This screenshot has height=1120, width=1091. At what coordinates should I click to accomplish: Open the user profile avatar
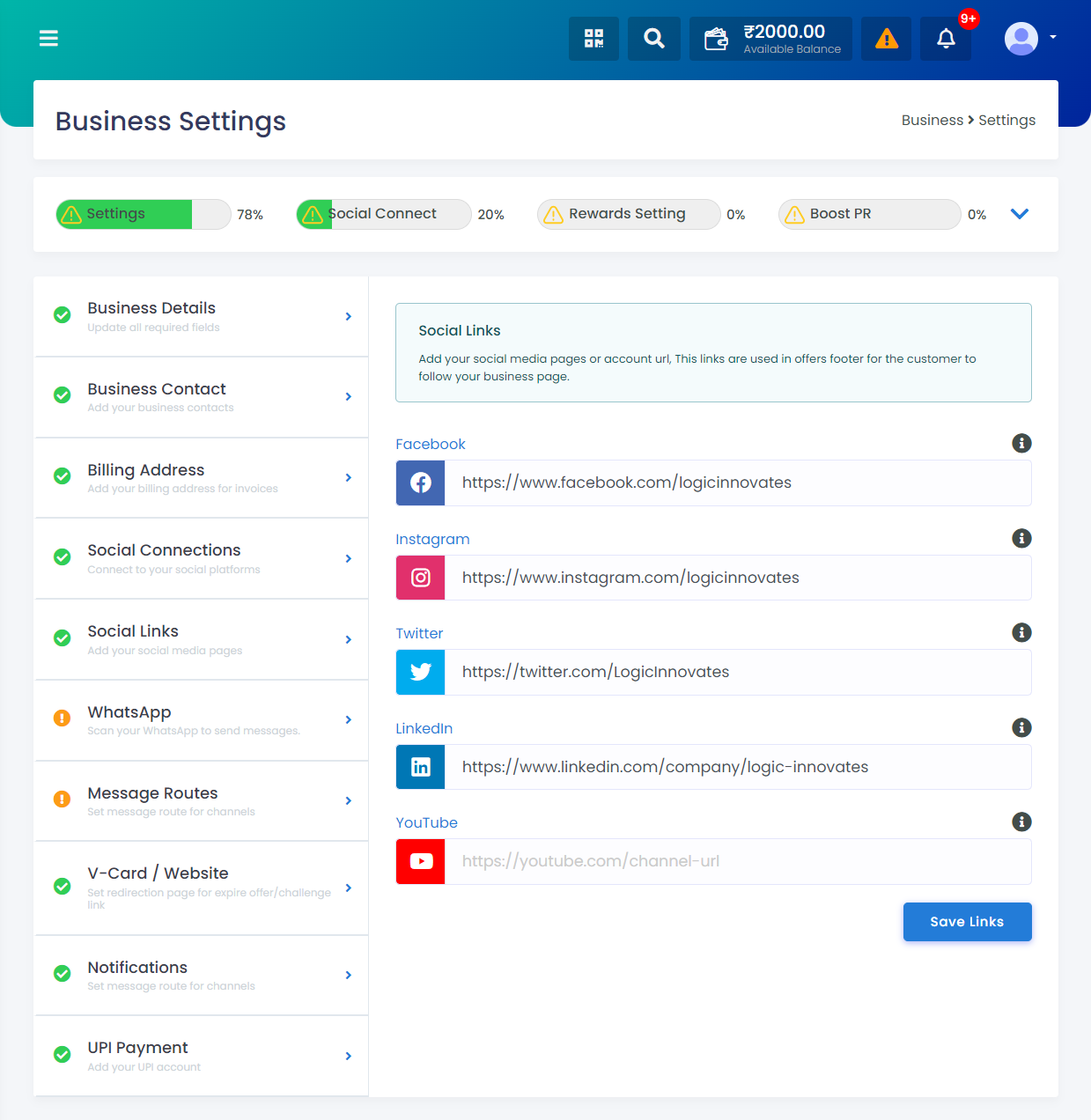1021,39
